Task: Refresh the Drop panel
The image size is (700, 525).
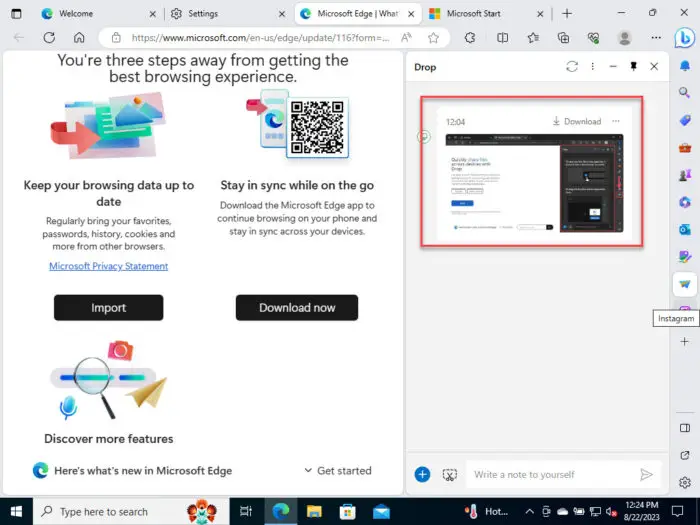Action: 572,67
